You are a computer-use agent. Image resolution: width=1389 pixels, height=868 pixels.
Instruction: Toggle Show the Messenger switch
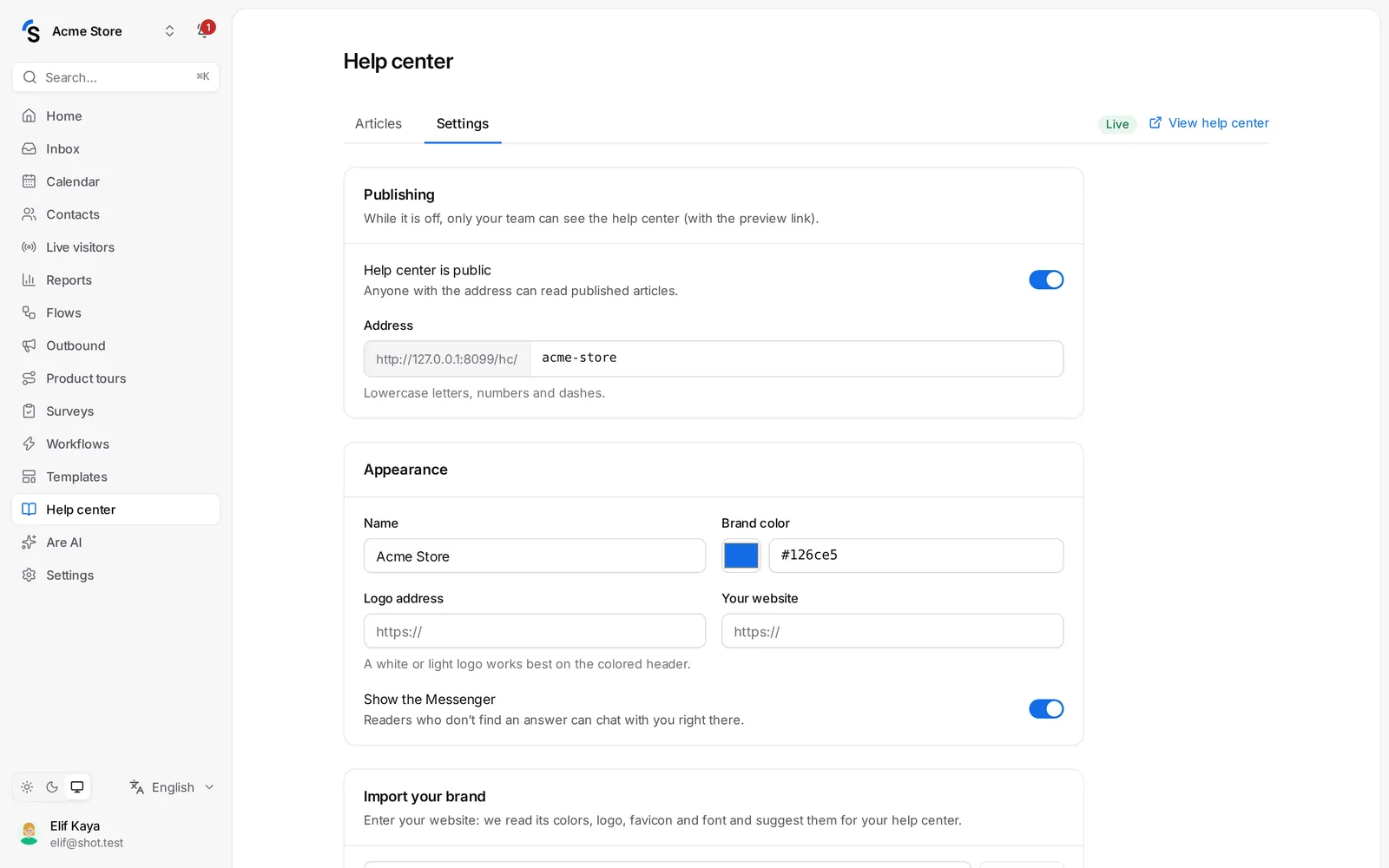(1046, 709)
